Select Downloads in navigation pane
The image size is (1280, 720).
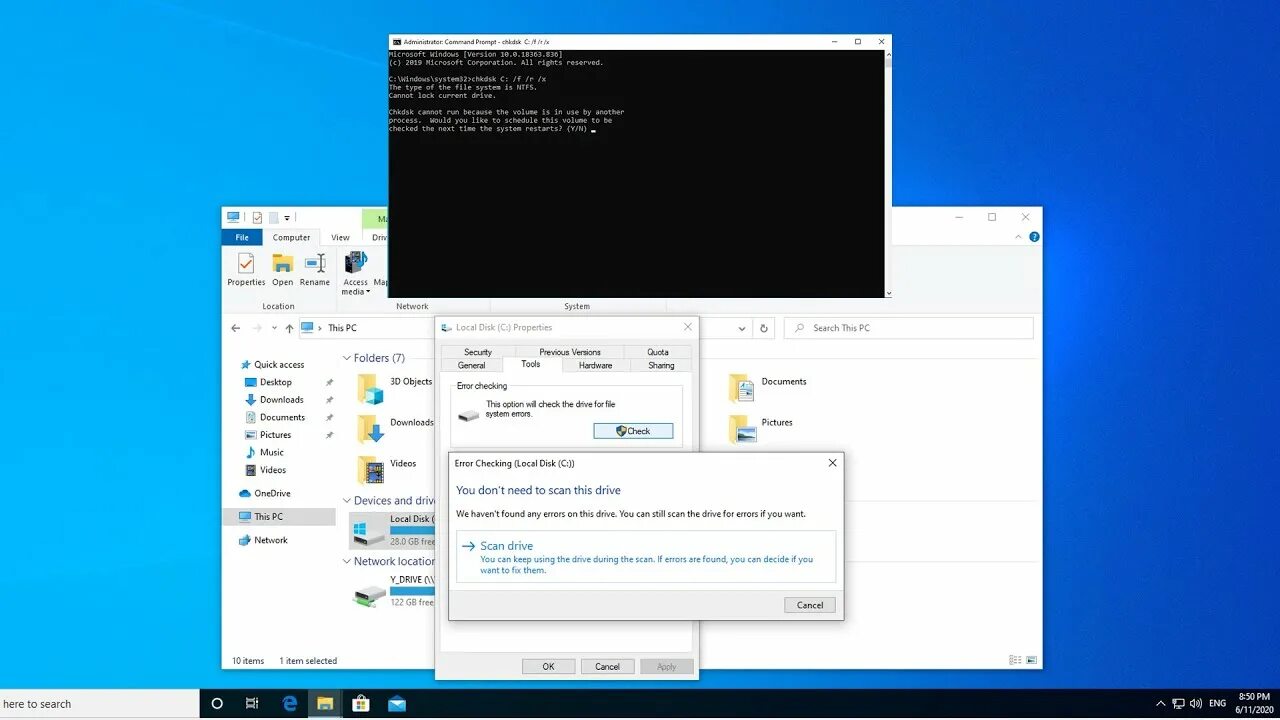point(282,400)
